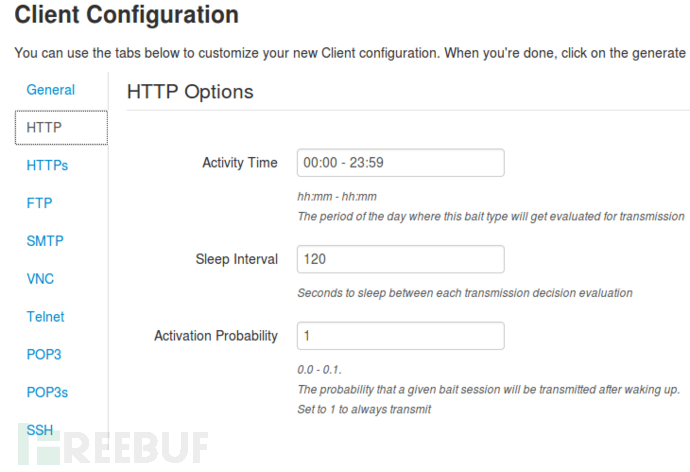Open the SSH tab
The height and width of the screenshot is (472, 690).
(x=40, y=430)
